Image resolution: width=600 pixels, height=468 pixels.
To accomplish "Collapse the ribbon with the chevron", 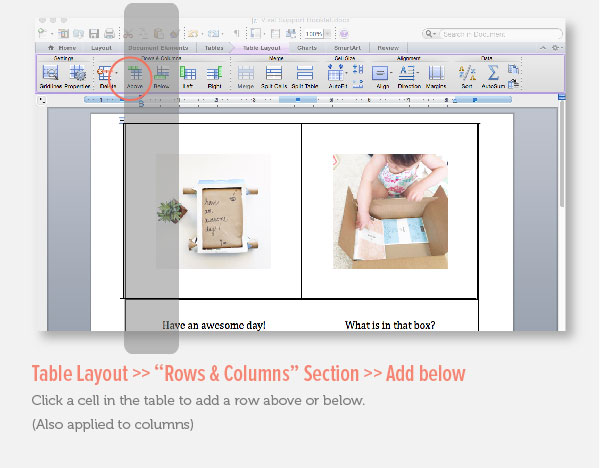I will coord(543,48).
